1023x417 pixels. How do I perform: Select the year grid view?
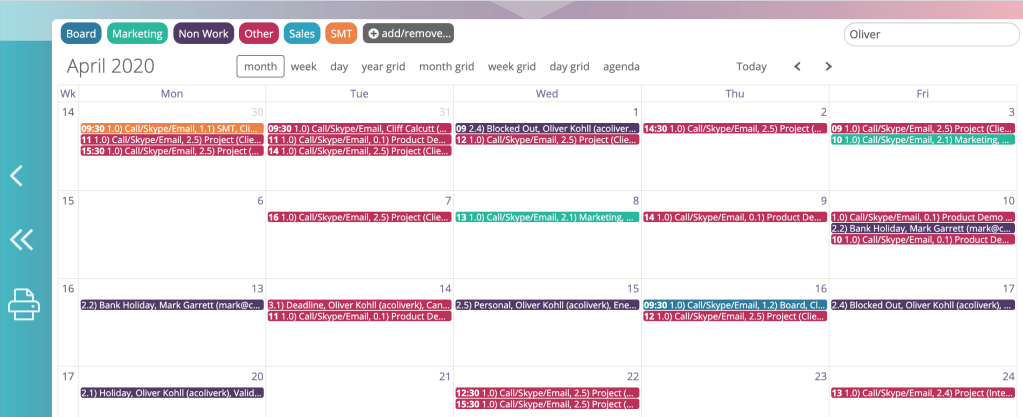pyautogui.click(x=383, y=67)
